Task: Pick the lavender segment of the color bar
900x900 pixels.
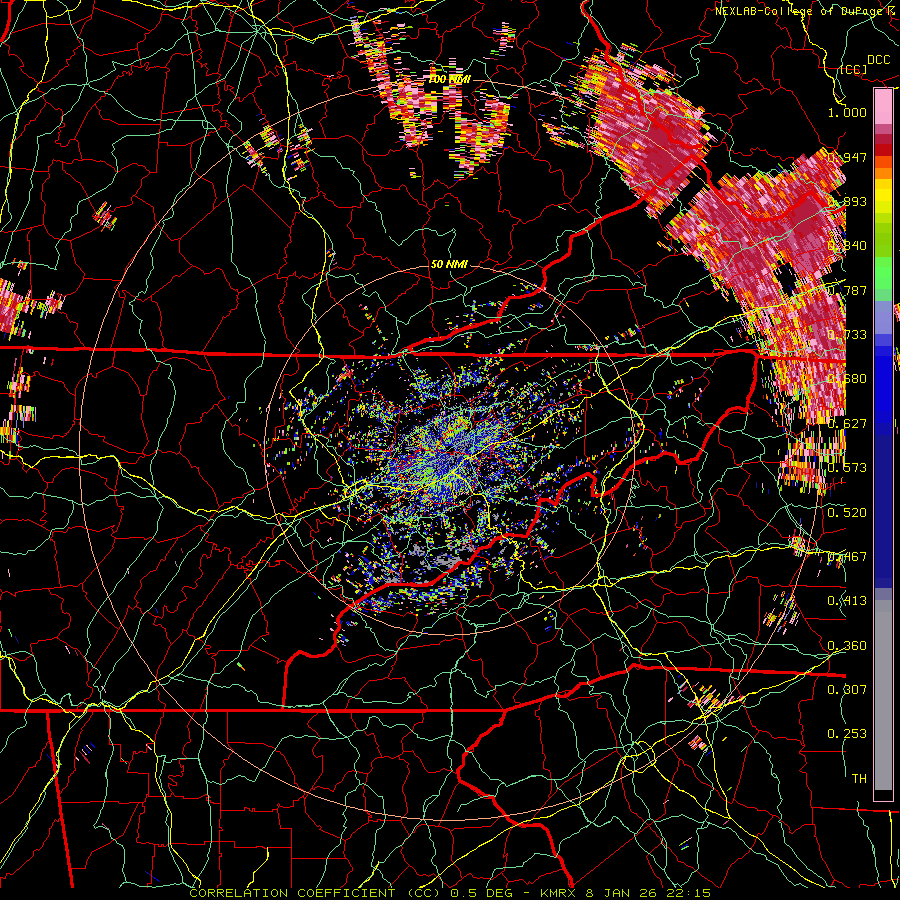Action: [x=883, y=317]
